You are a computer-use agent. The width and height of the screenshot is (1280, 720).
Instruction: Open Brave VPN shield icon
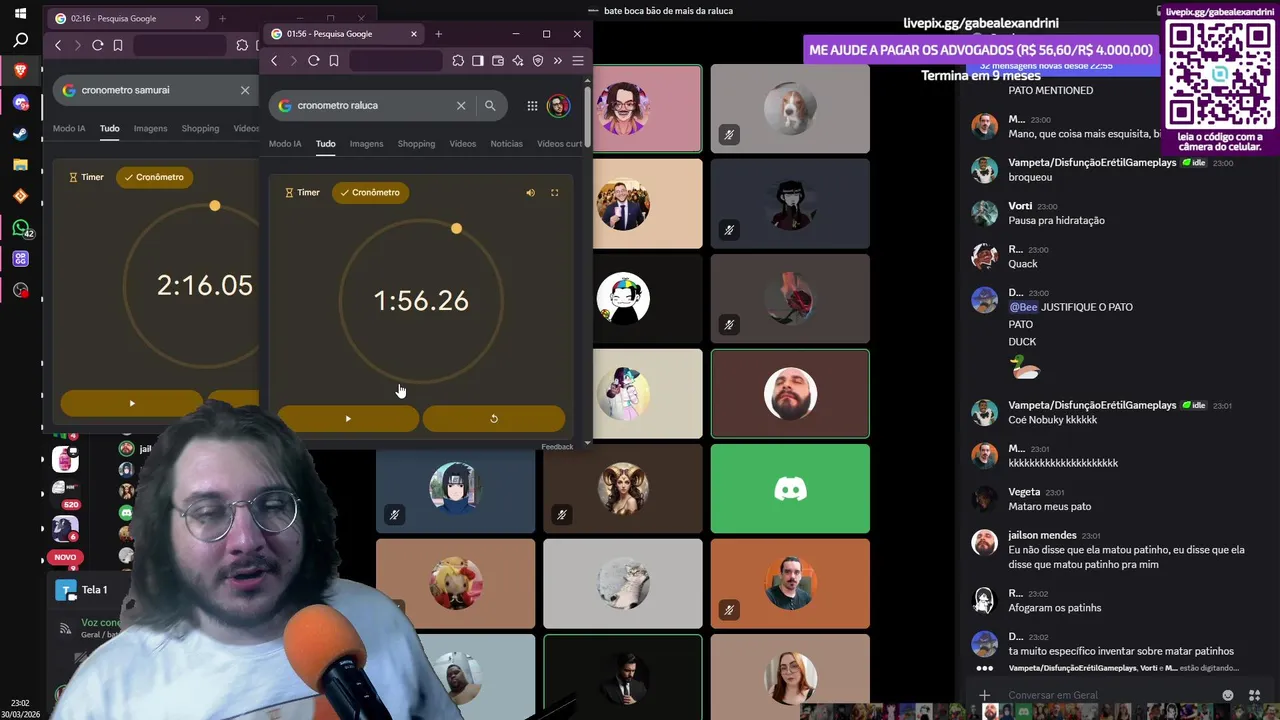[x=538, y=61]
